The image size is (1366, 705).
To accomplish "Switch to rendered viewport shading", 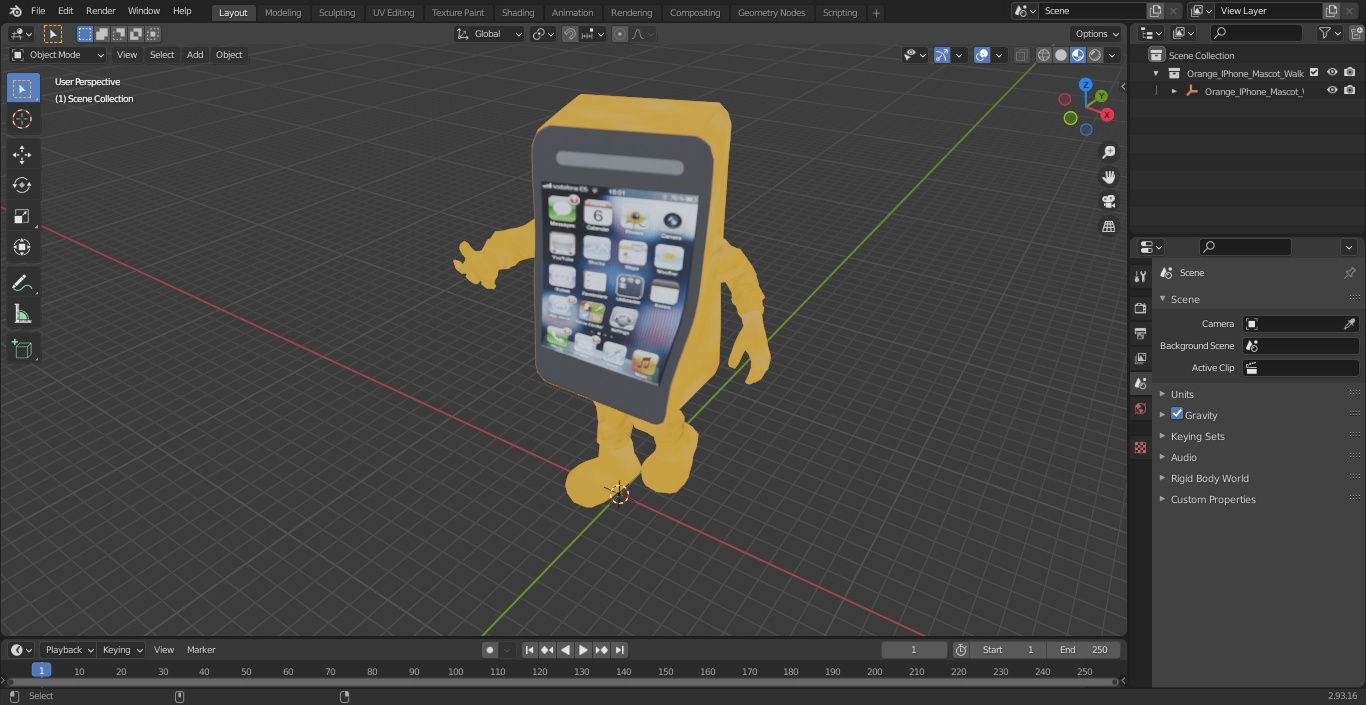I will pos(1095,55).
